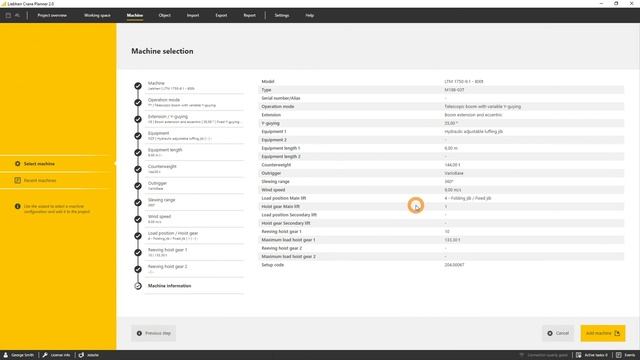The image size is (640, 360).
Task: Click the Wind speed step check icon
Action: 138,219
